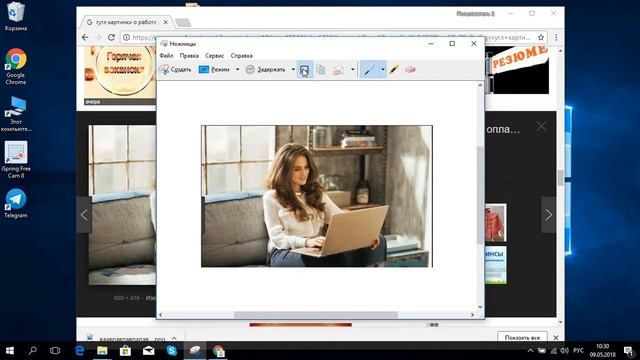The image size is (640, 360).
Task: Open the Windows Start menu
Action: pyautogui.click(x=10, y=351)
